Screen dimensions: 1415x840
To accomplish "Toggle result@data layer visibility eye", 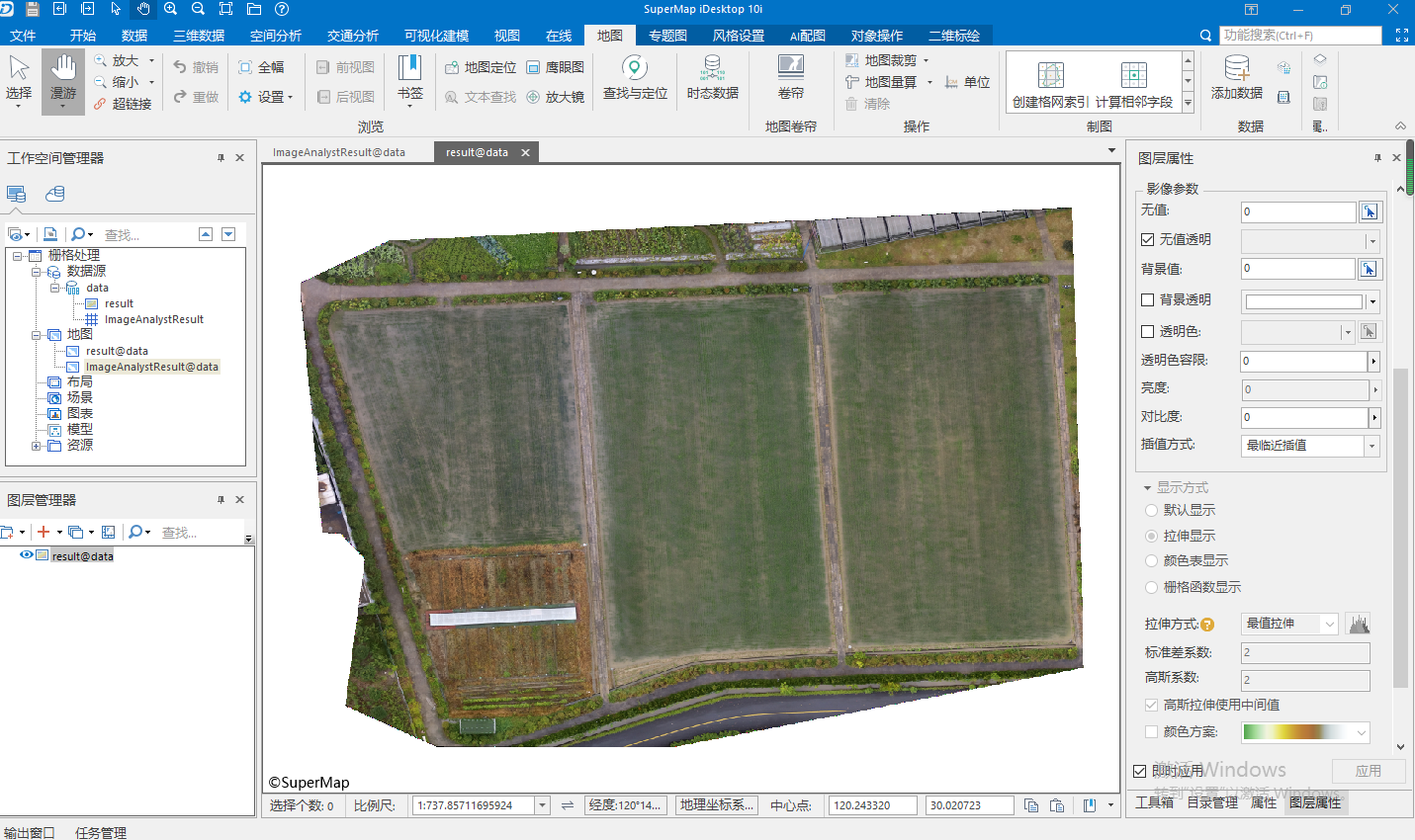I will (27, 555).
